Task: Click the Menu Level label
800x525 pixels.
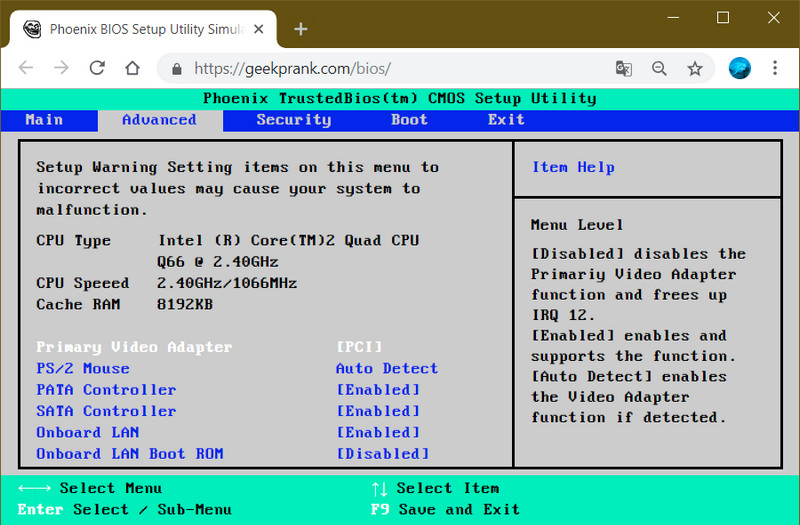Action: pyautogui.click(x=577, y=225)
